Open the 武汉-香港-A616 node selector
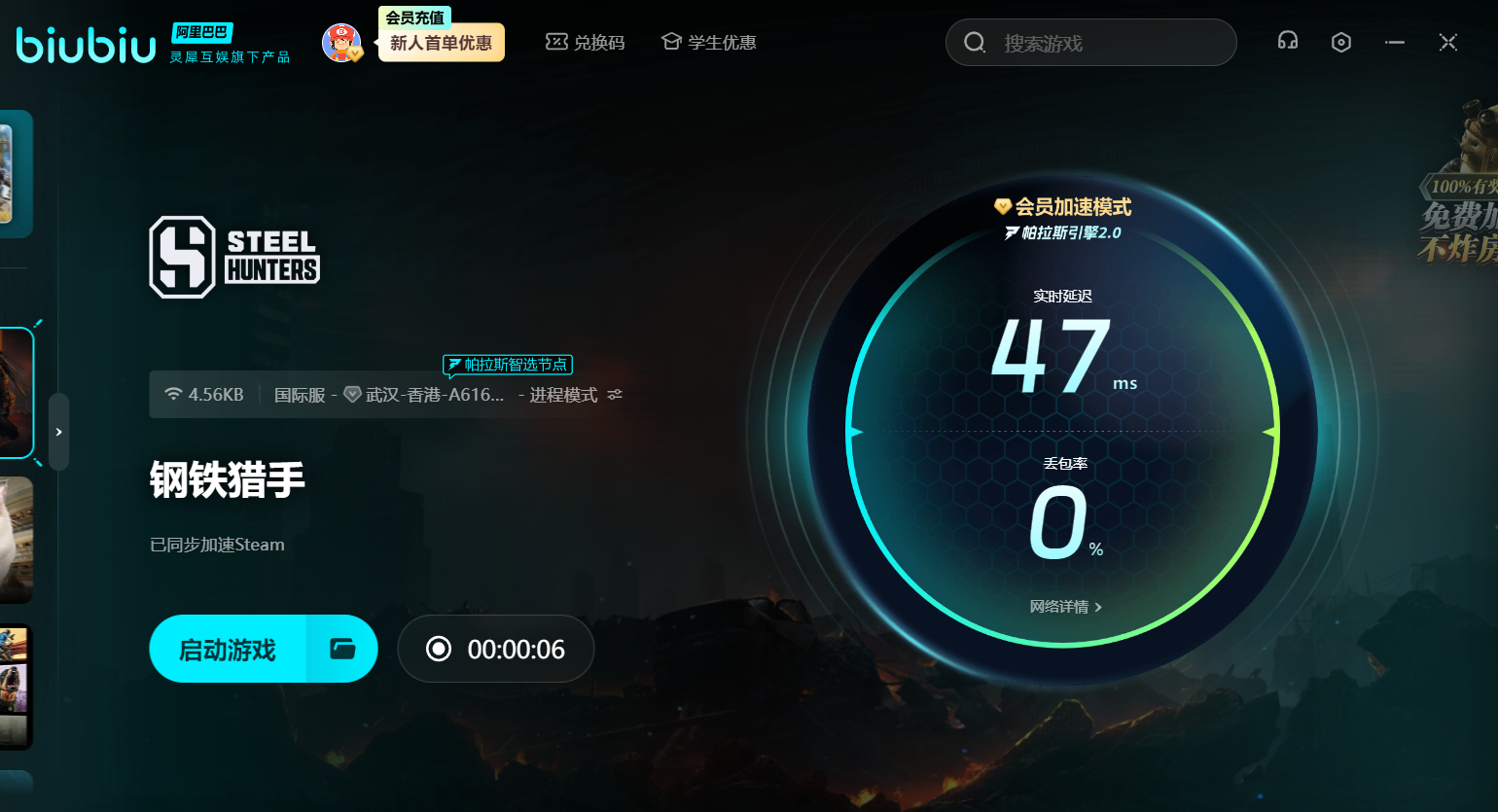This screenshot has width=1498, height=812. (x=434, y=395)
